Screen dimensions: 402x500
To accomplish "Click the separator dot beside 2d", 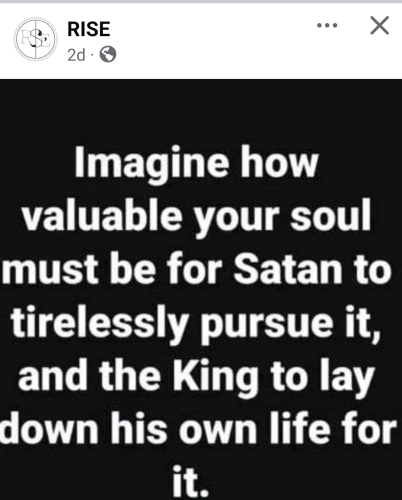I will point(93,55).
